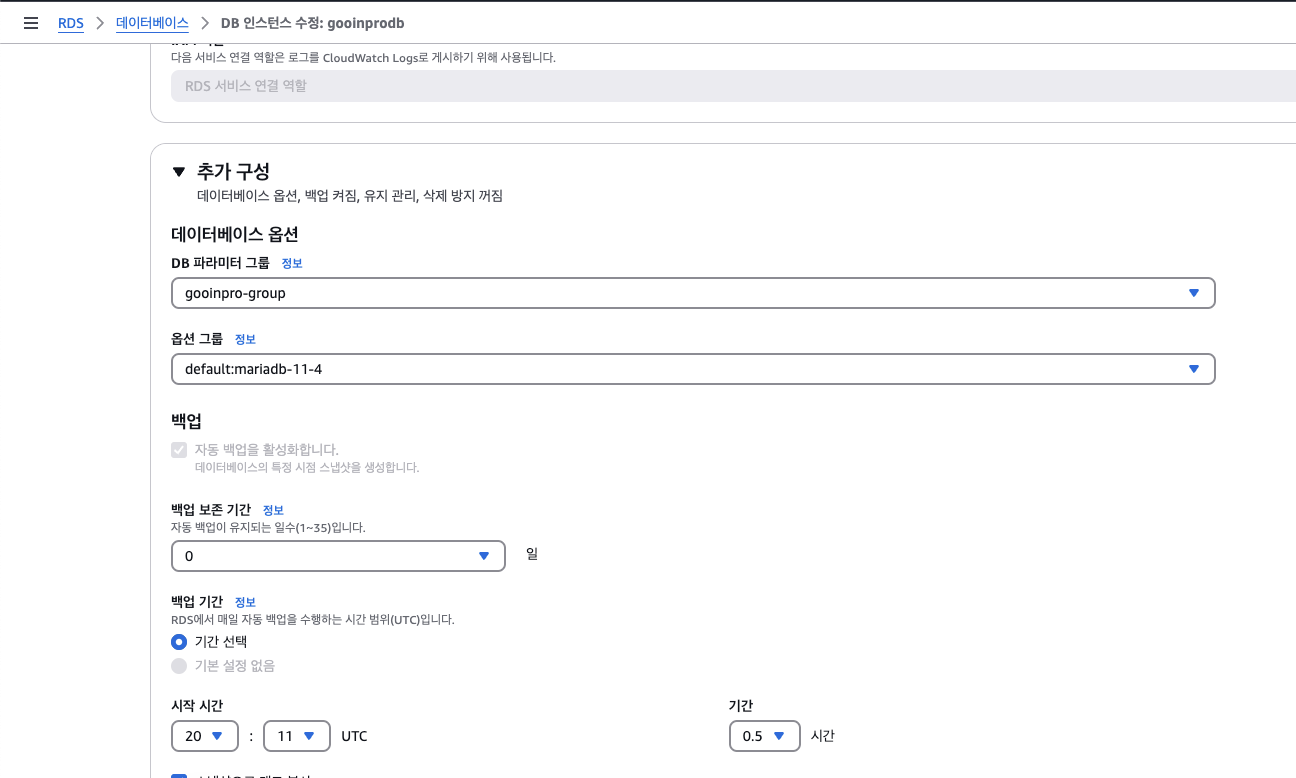This screenshot has height=778, width=1296.
Task: Click 정보 link next to 백업 기간
Action: pyautogui.click(x=245, y=602)
